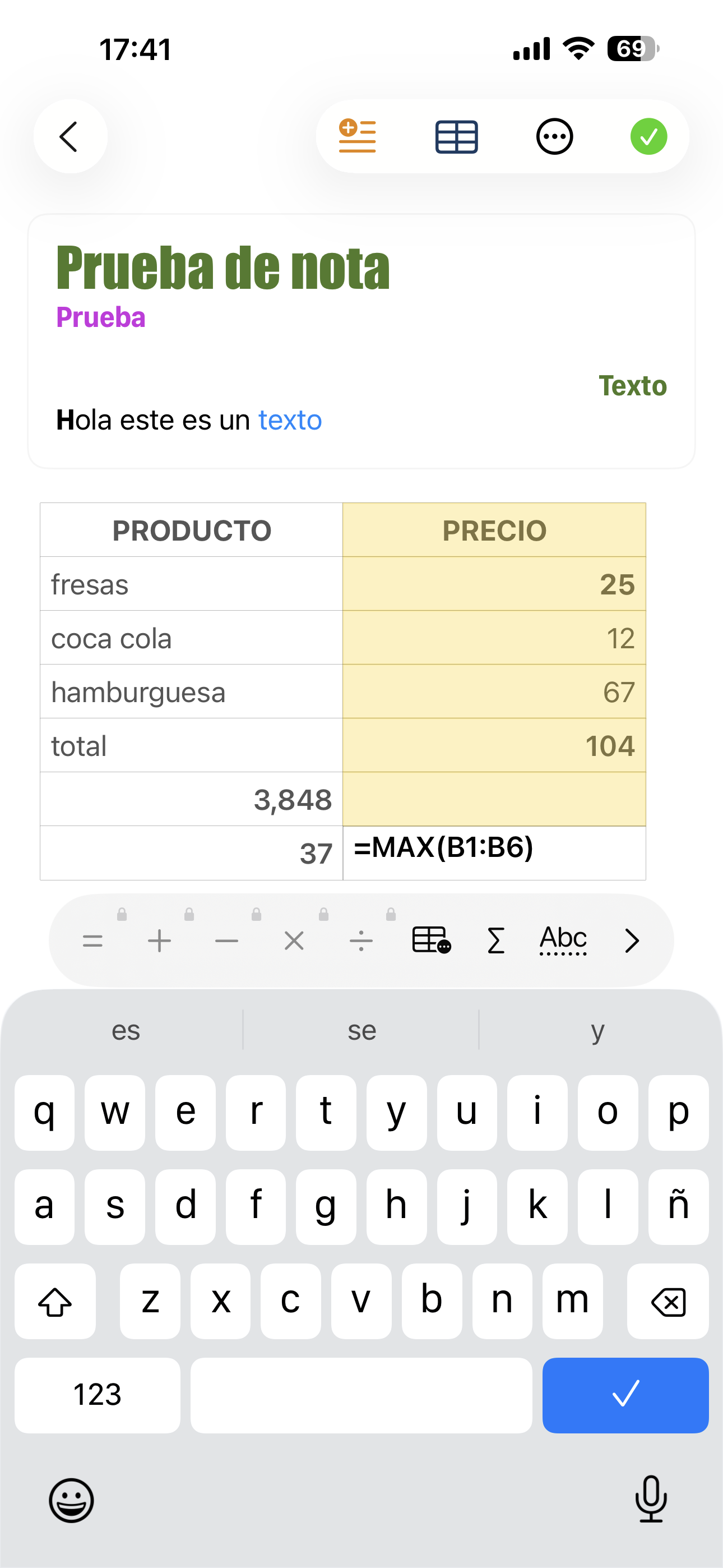Switch to the 123 numeric keyboard
Viewport: 723px width, 1568px height.
click(98, 1395)
